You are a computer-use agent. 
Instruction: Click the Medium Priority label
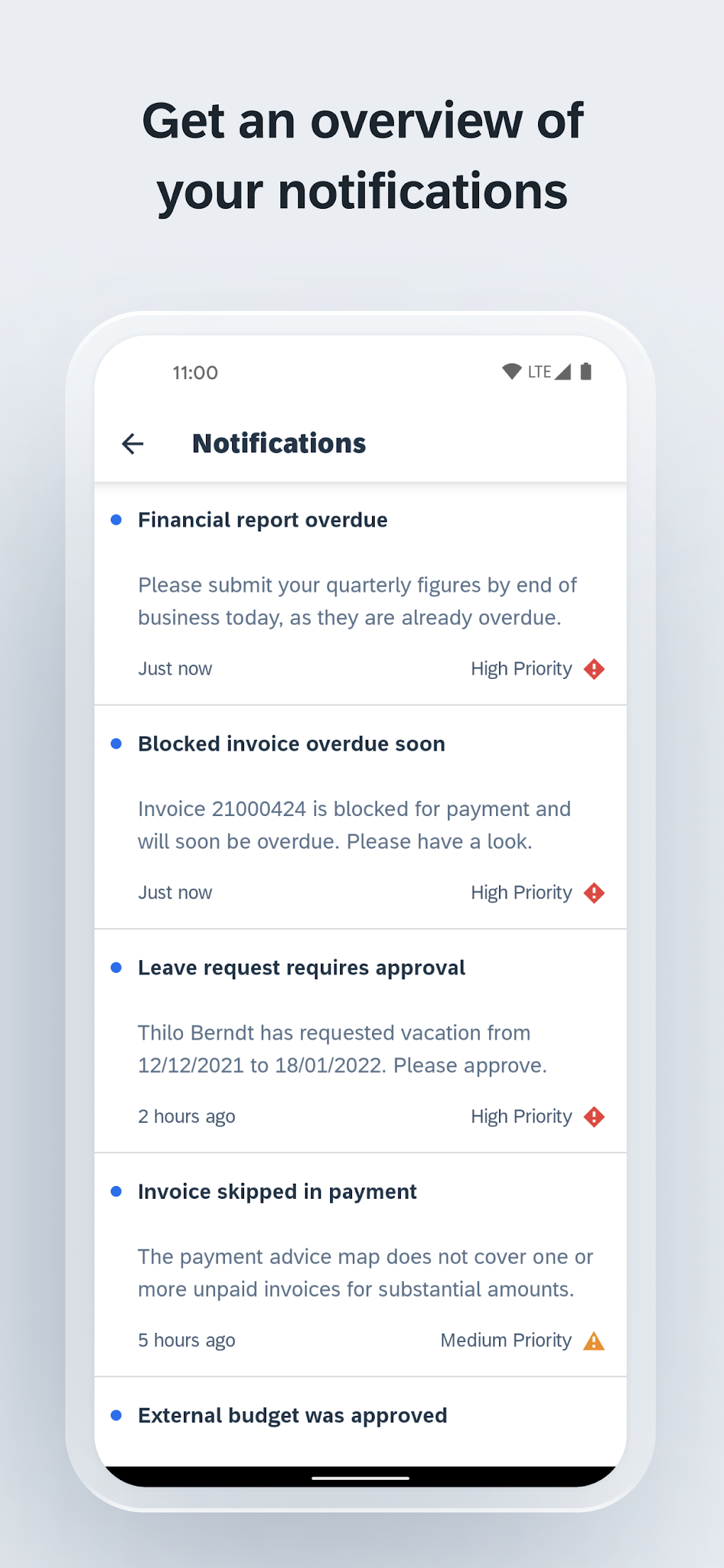click(505, 1341)
